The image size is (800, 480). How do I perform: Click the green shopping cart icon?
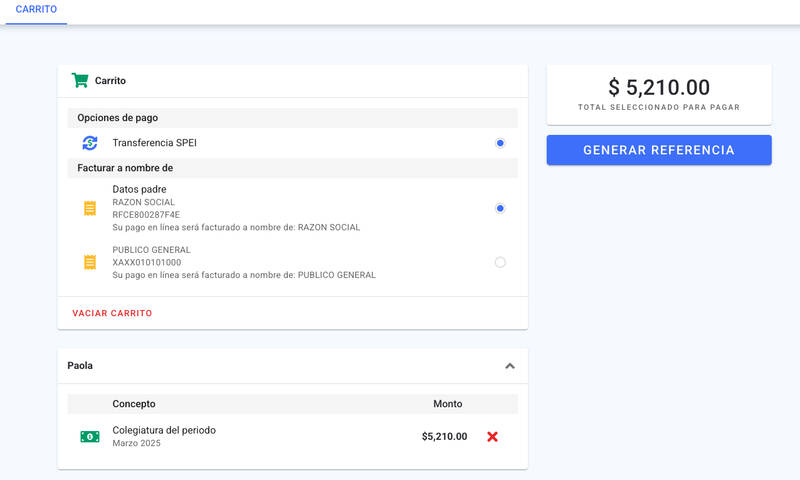click(80, 80)
